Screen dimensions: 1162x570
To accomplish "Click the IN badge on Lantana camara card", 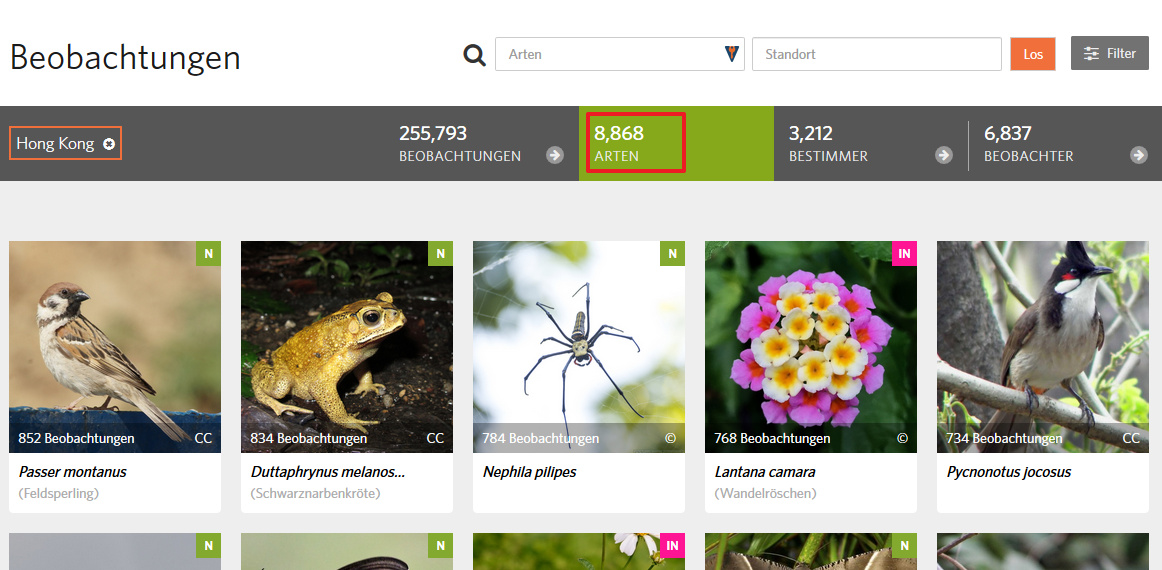I will coord(904,253).
